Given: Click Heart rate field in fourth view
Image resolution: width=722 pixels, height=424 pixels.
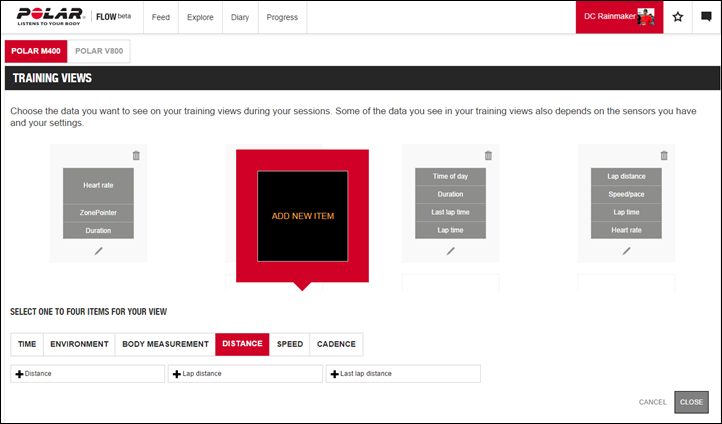Looking at the screenshot, I should (x=626, y=230).
